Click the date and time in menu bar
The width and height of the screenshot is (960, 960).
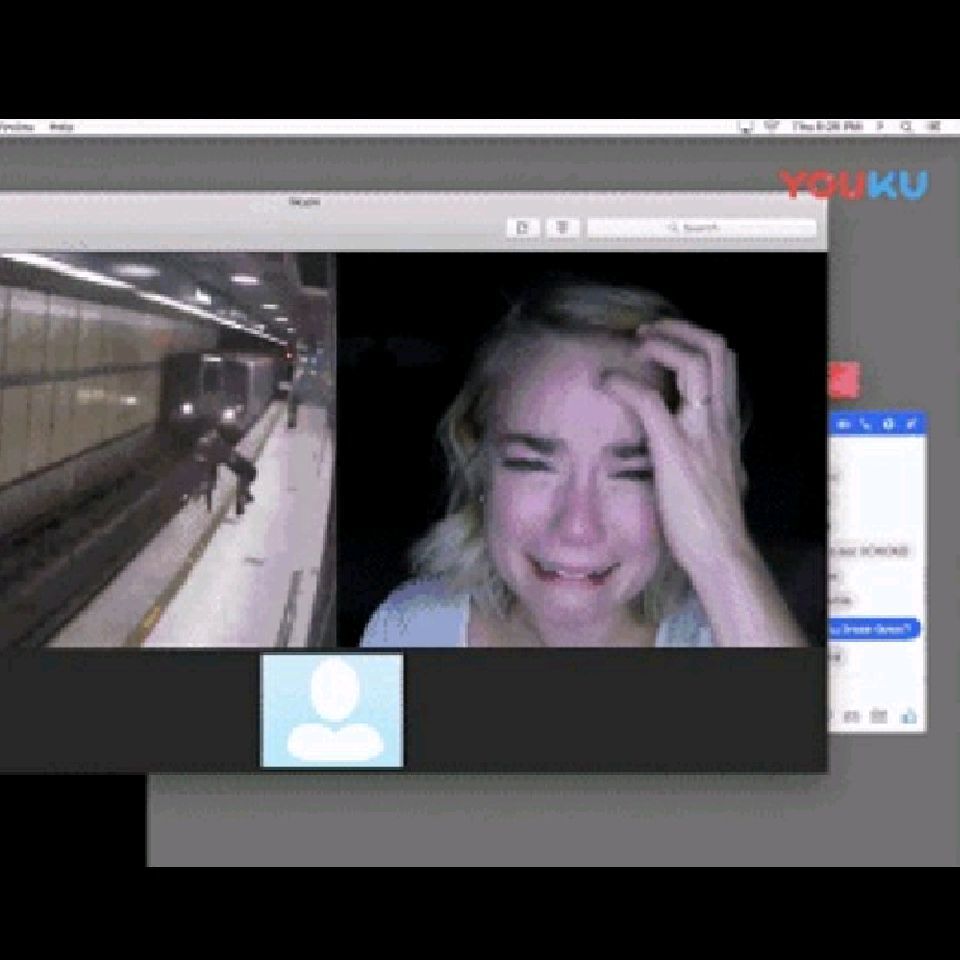pos(827,126)
